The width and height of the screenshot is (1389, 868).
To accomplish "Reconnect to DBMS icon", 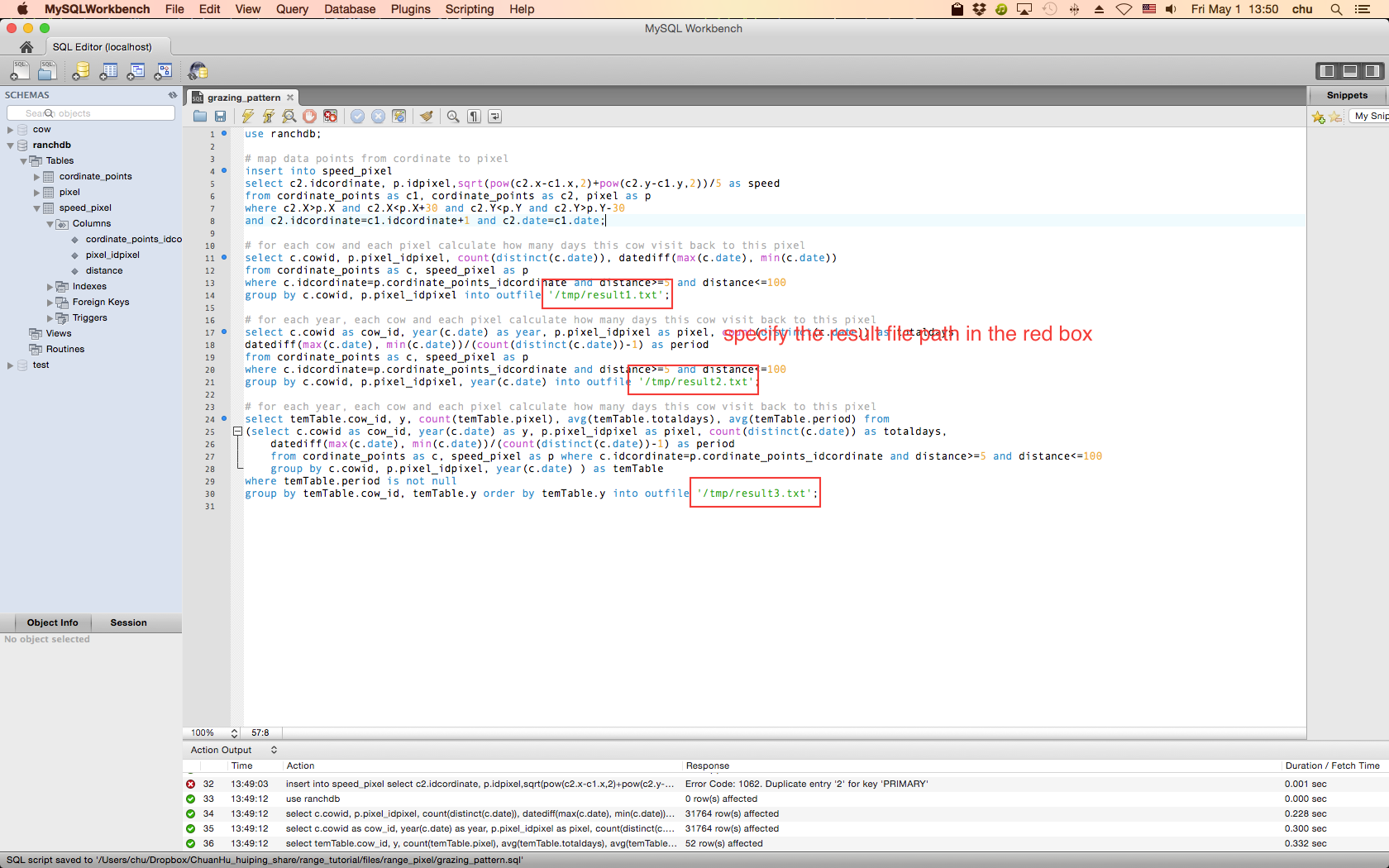I will click(x=198, y=71).
